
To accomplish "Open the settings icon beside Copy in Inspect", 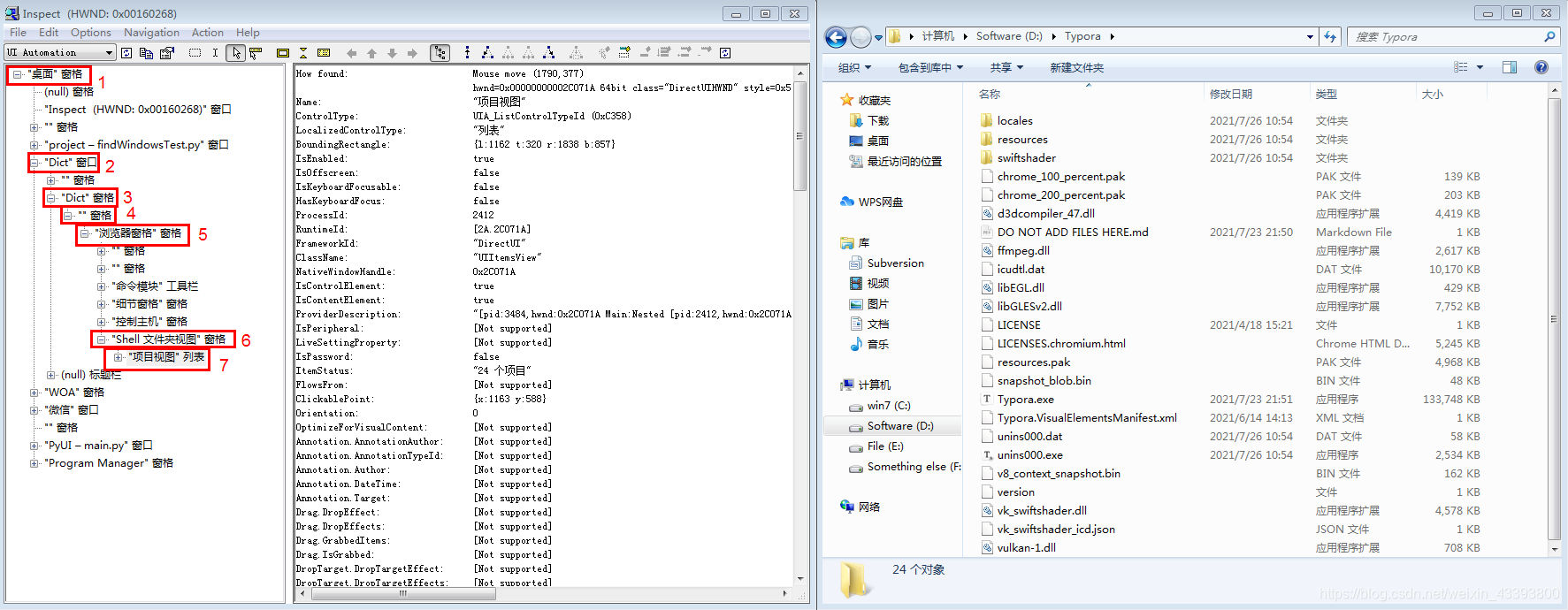I will click(167, 53).
